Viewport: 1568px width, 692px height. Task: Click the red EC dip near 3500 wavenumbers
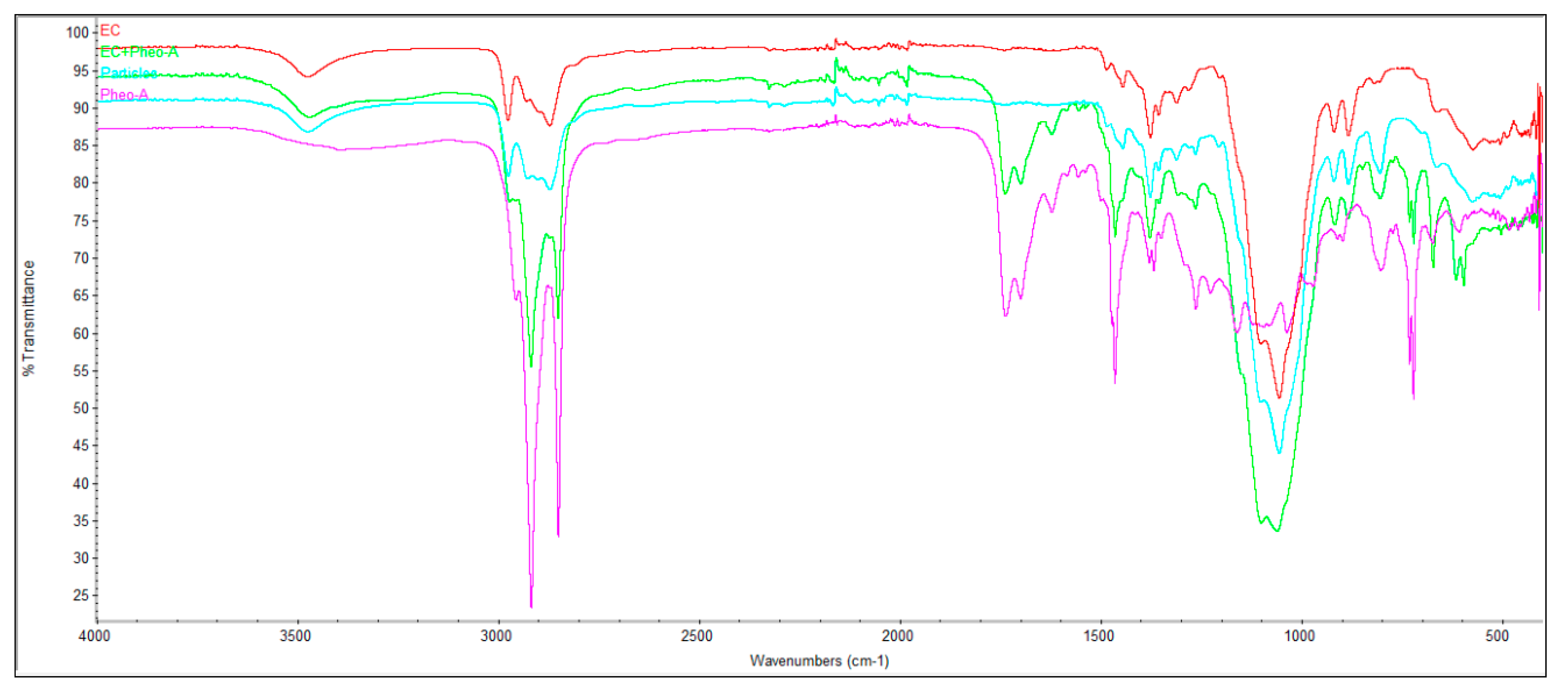(x=307, y=77)
